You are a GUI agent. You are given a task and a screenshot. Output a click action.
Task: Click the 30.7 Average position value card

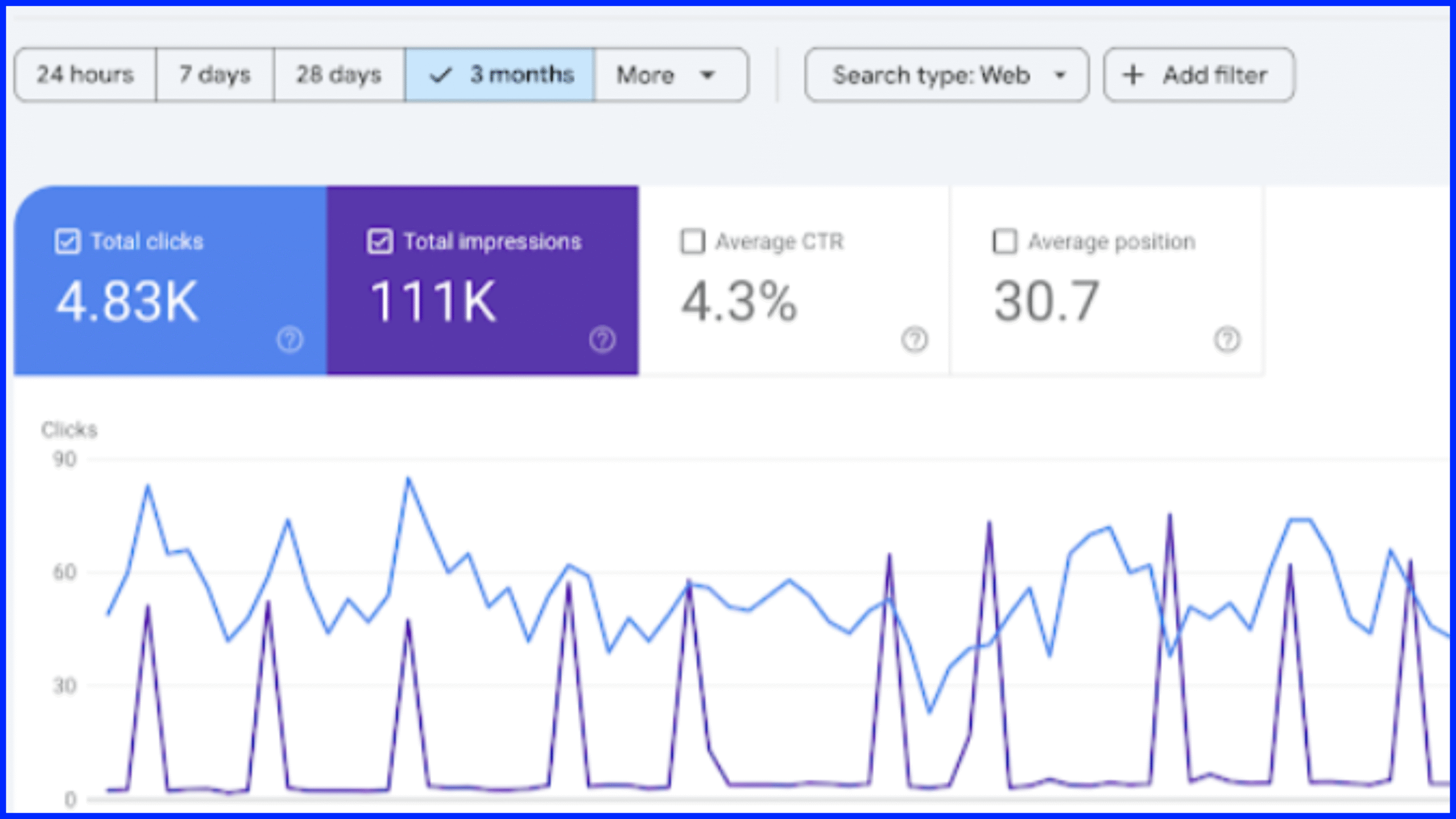1046,301
